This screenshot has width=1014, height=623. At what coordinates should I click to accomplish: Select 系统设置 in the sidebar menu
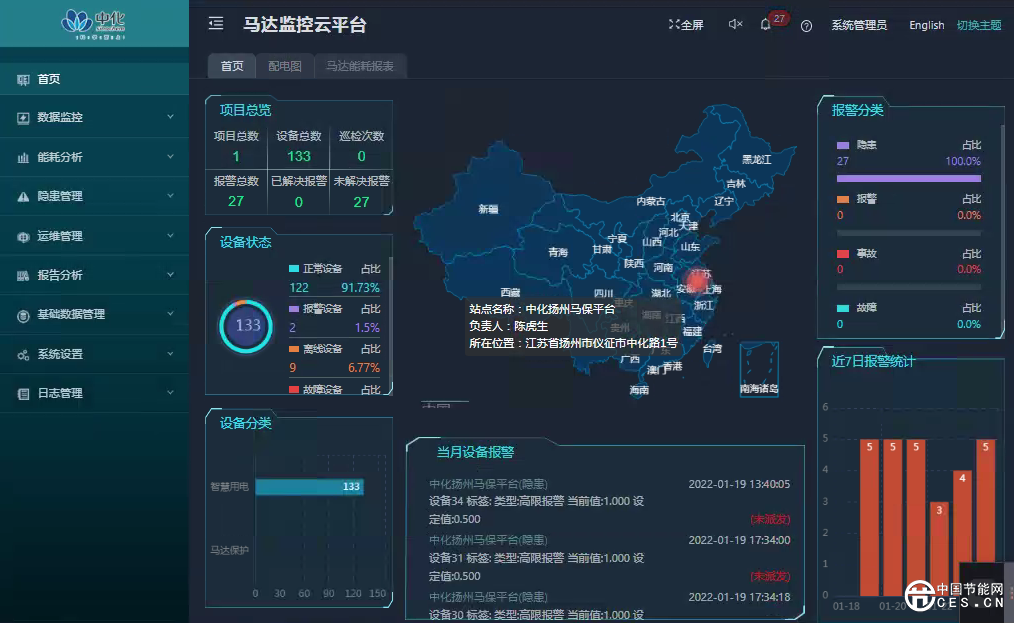[x=94, y=354]
